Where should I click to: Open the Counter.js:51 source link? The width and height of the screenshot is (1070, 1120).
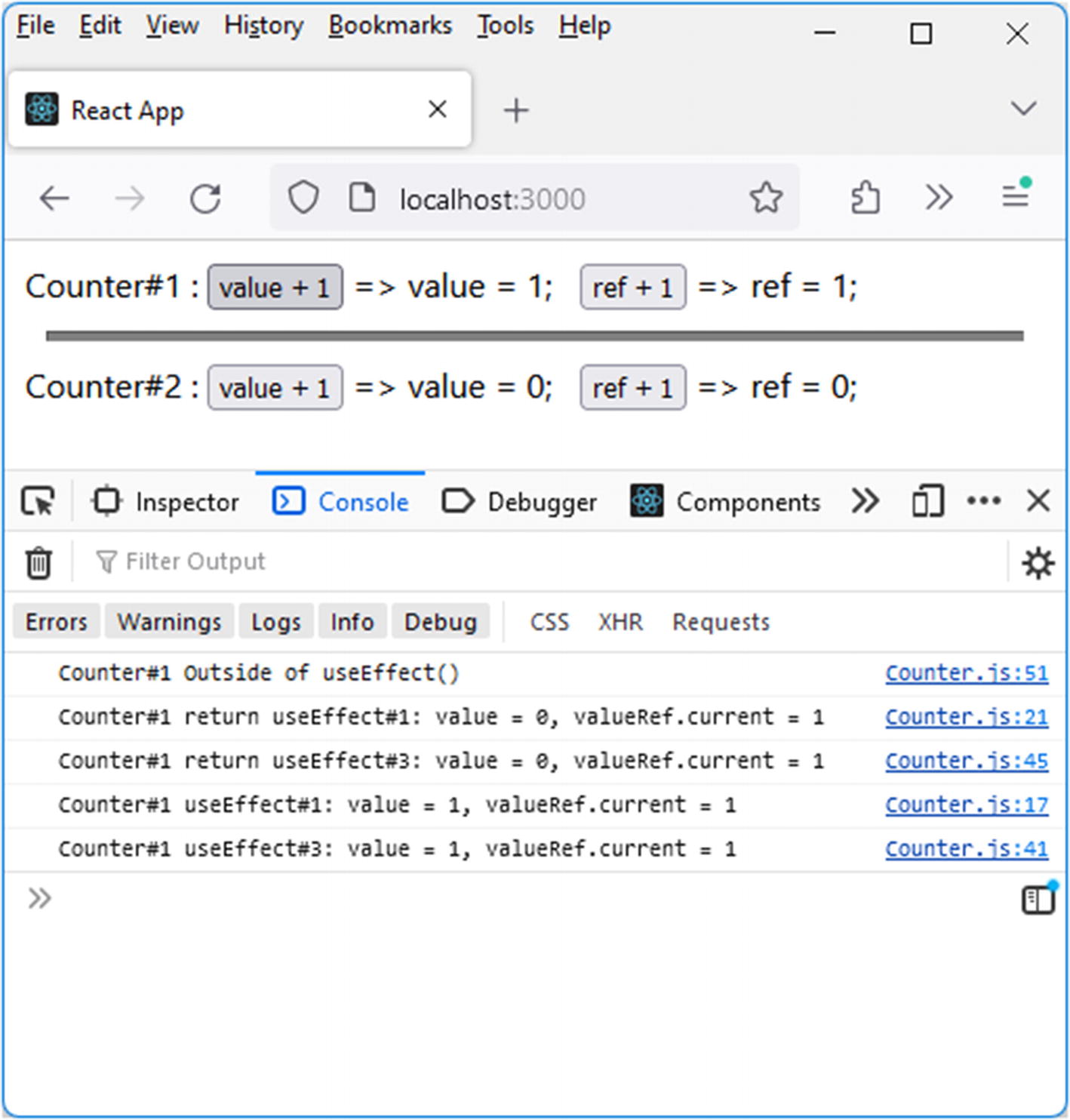point(966,672)
